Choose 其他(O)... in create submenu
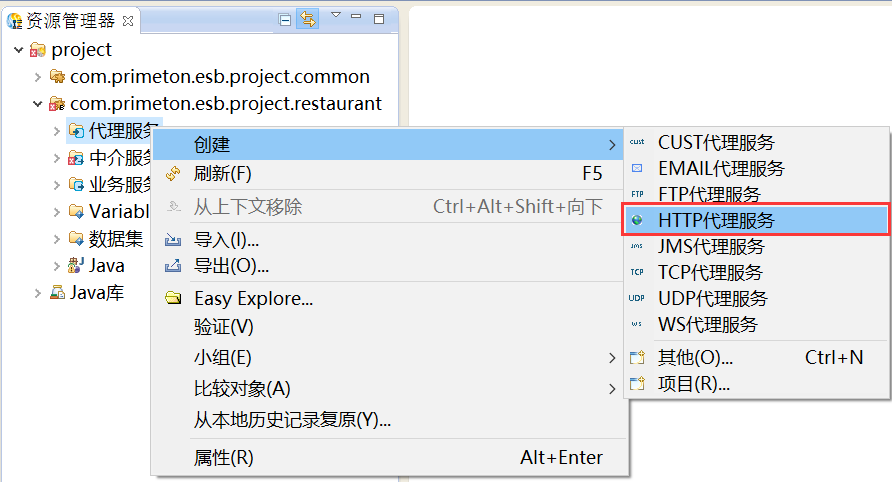Screen dimensions: 892x482 [757, 357]
